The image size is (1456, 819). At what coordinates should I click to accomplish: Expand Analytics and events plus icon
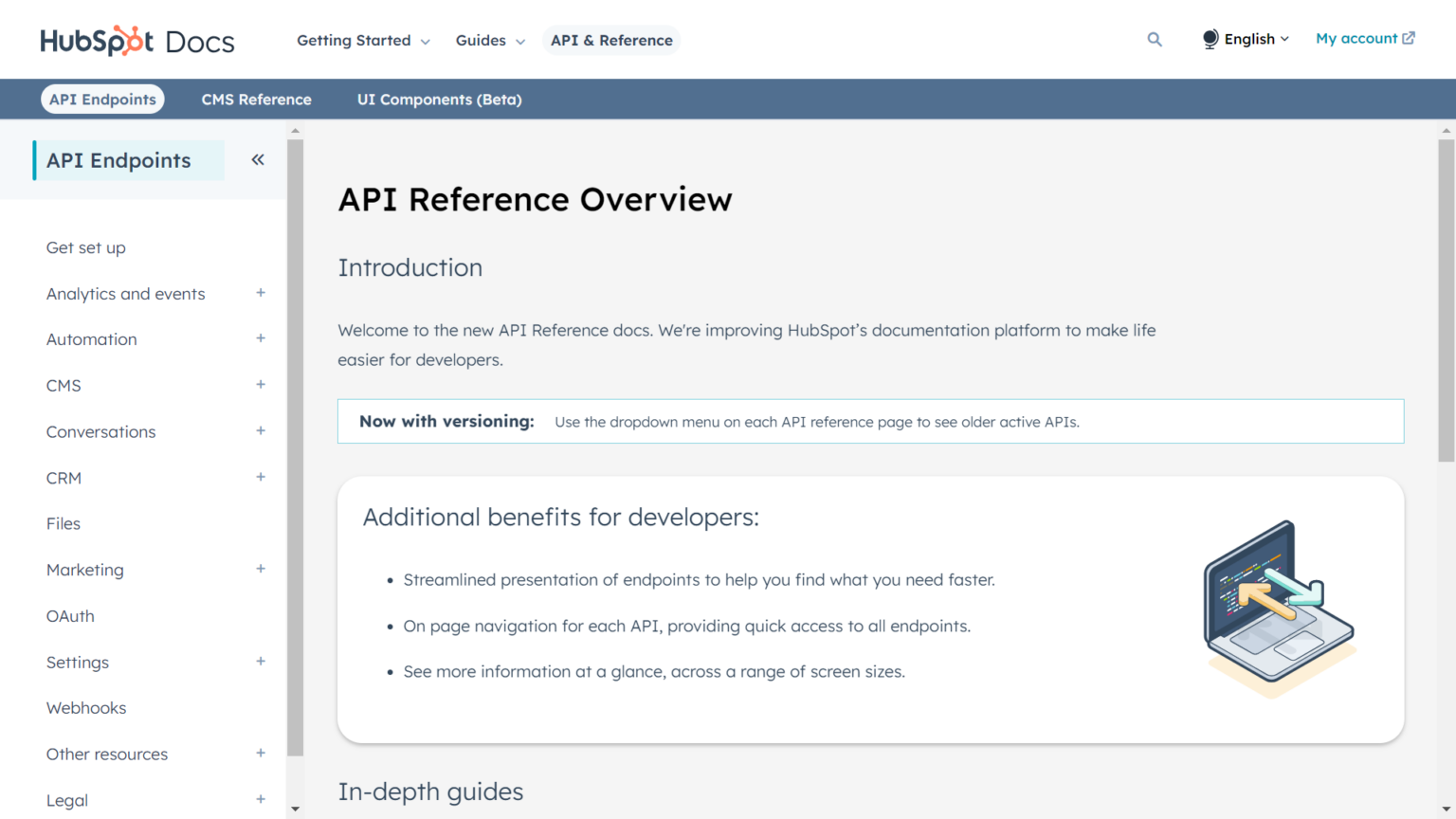[x=261, y=293]
